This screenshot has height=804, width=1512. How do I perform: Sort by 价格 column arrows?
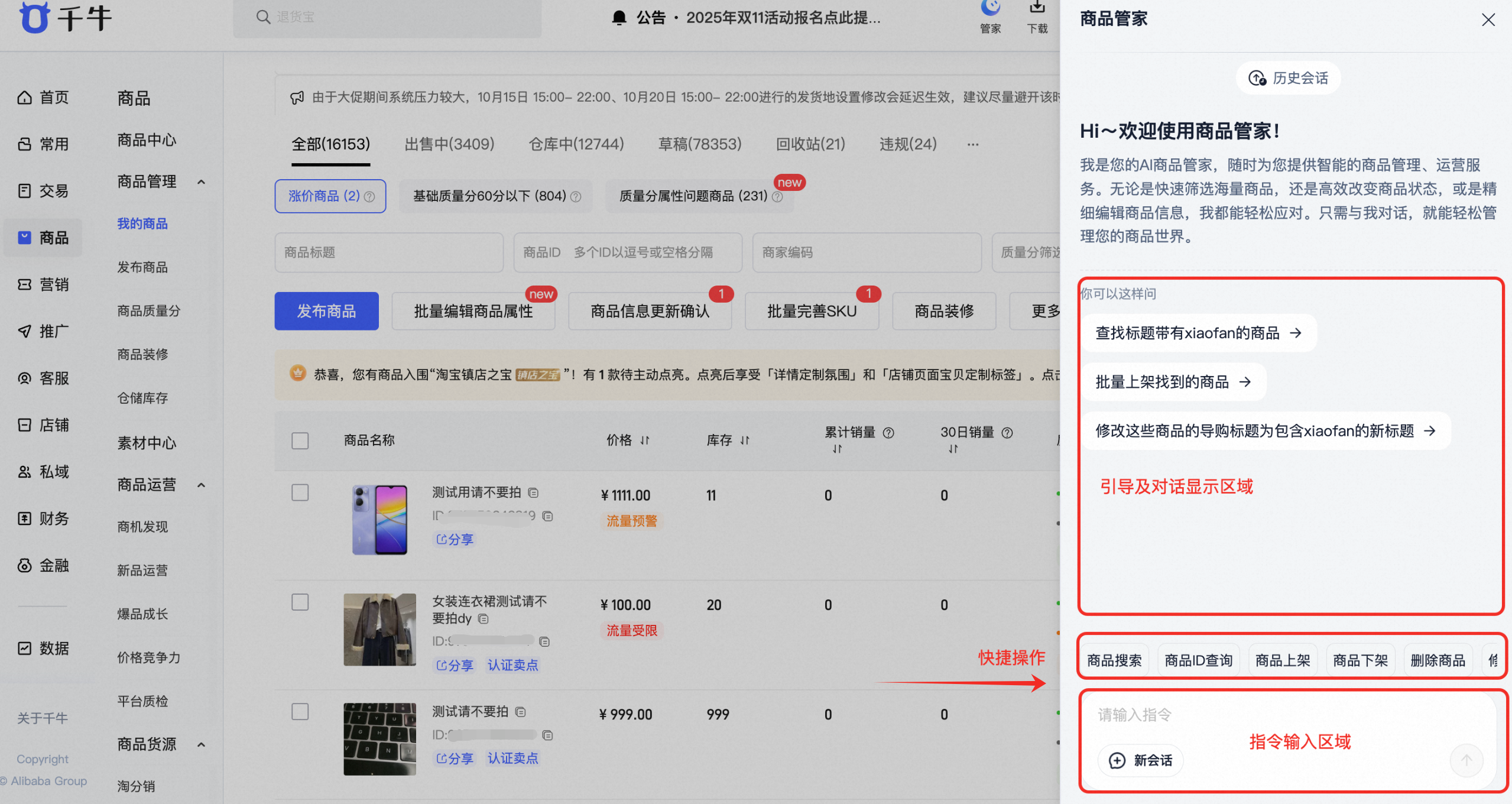pos(645,440)
